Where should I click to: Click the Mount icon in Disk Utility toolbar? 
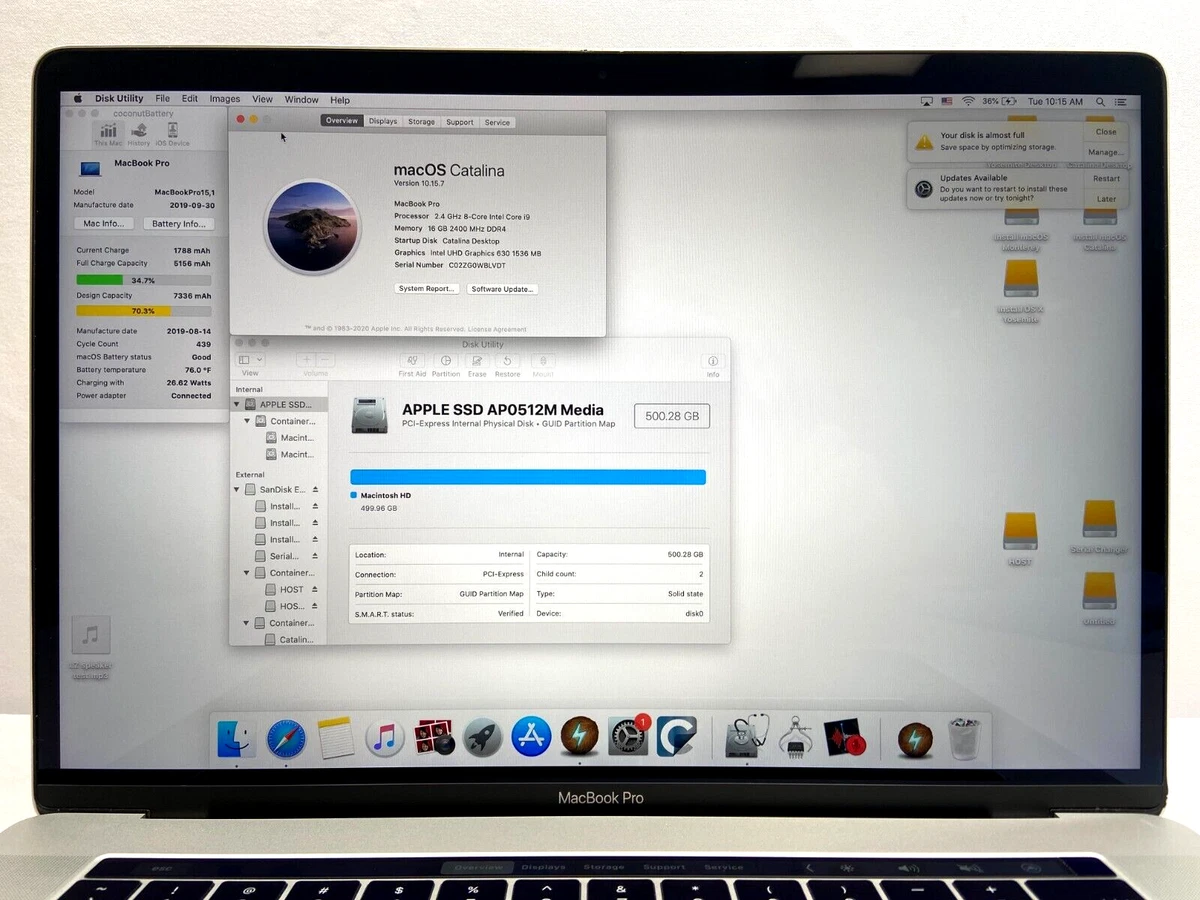coord(543,360)
